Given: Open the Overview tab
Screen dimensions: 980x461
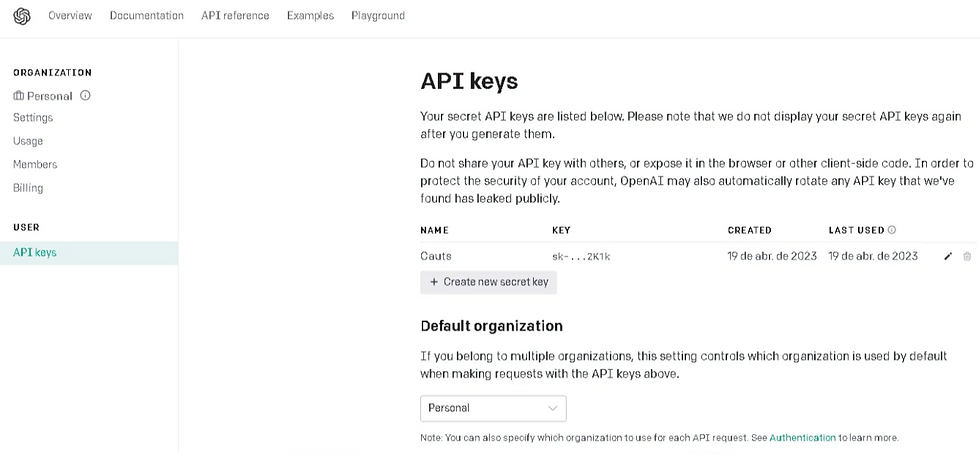Looking at the screenshot, I should tap(70, 16).
